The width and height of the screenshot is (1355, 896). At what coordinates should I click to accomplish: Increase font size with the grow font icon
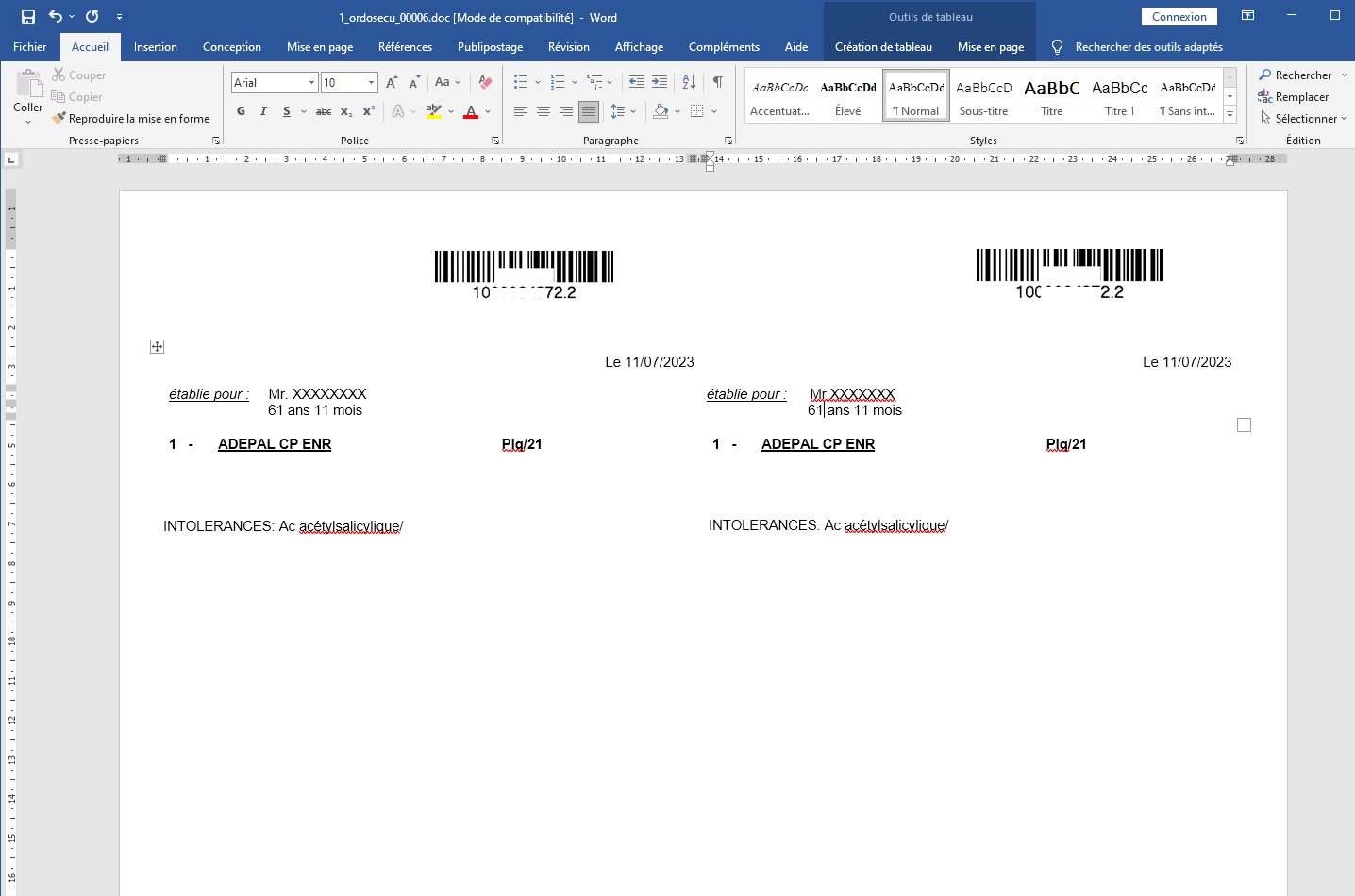point(392,82)
